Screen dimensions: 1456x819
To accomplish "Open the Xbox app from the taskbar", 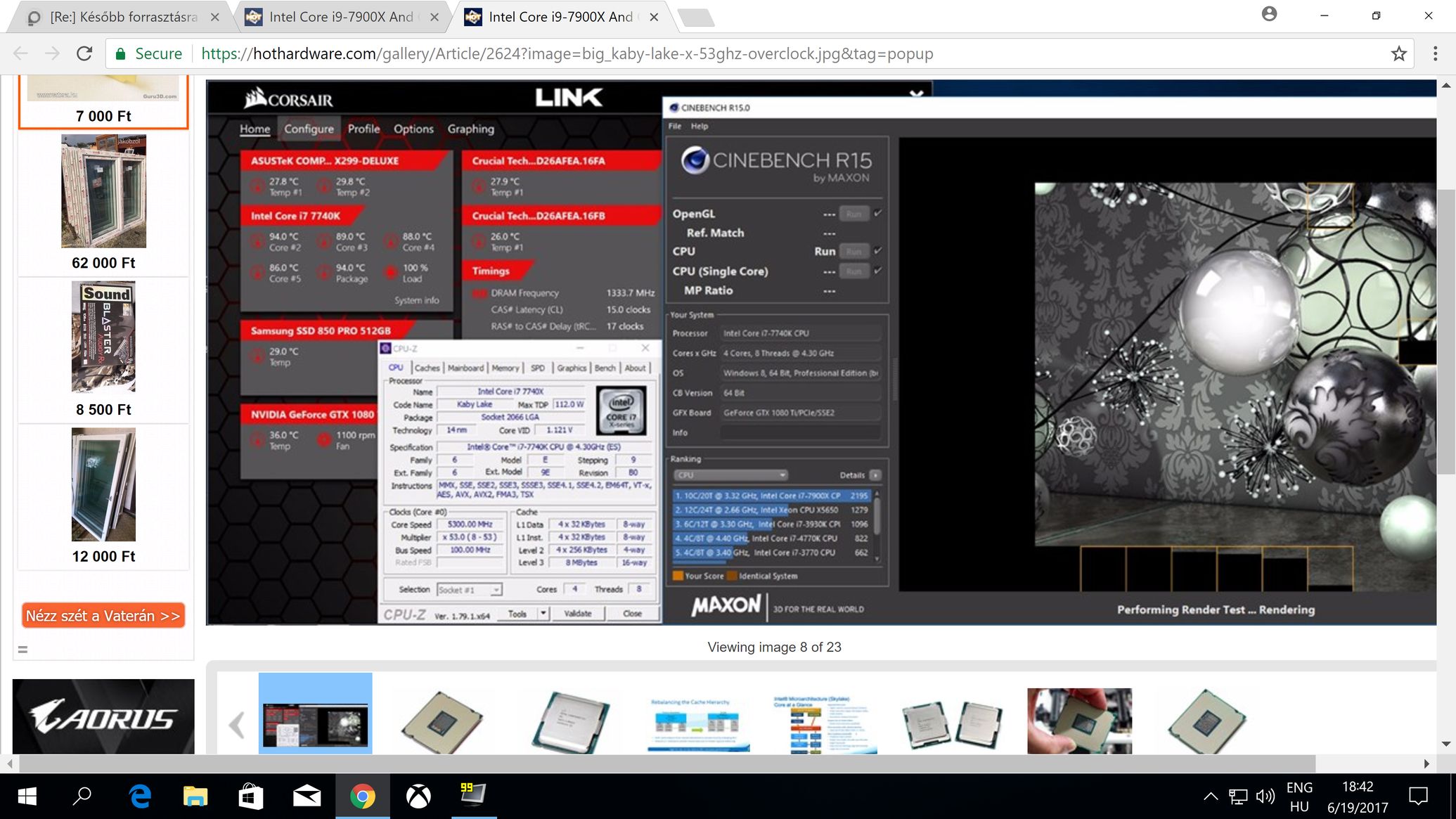I will [418, 797].
